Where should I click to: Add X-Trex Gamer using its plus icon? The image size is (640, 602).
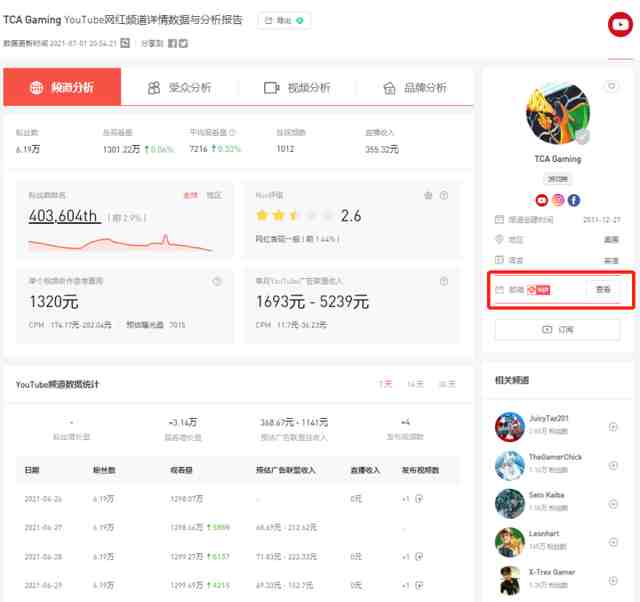tap(613, 580)
